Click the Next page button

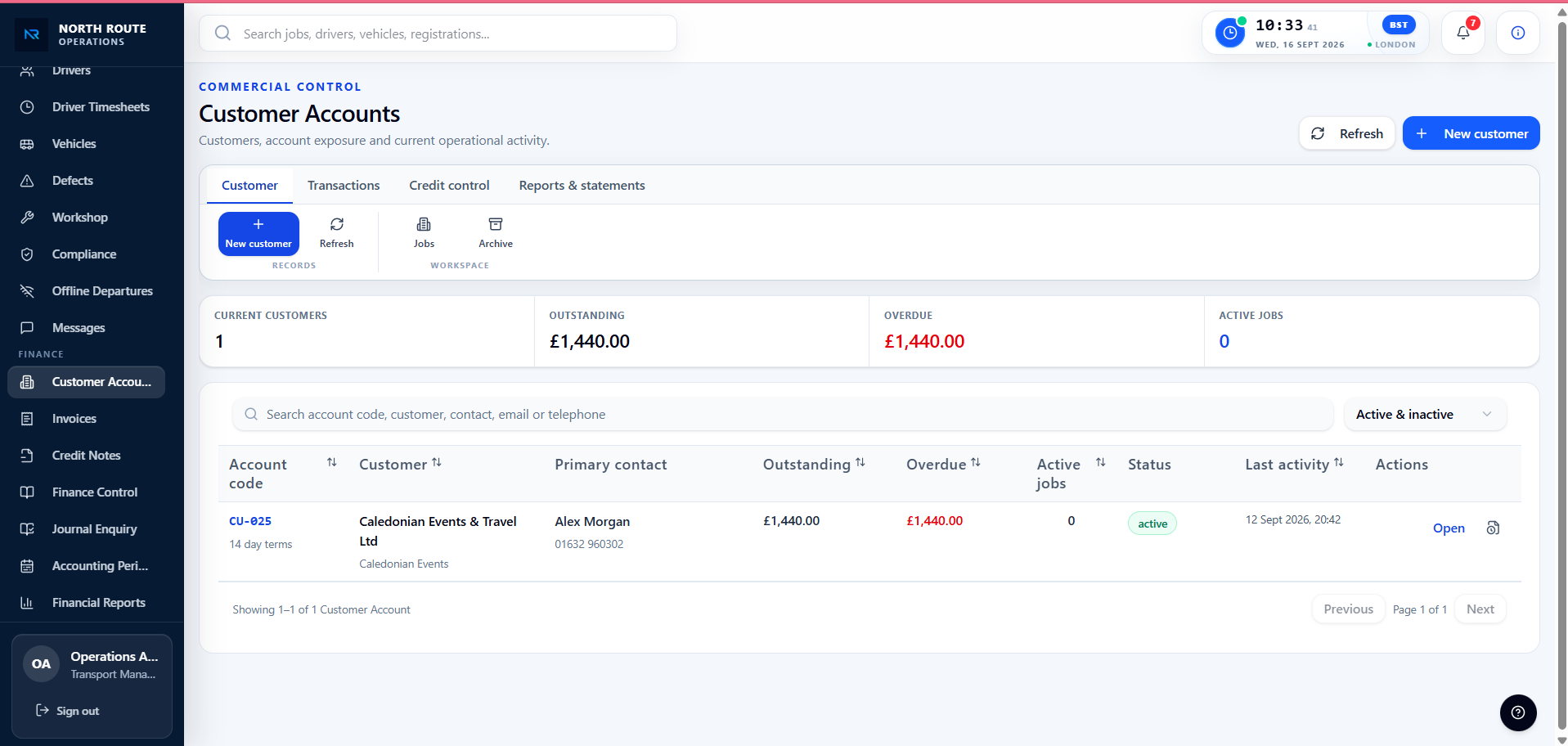point(1480,609)
